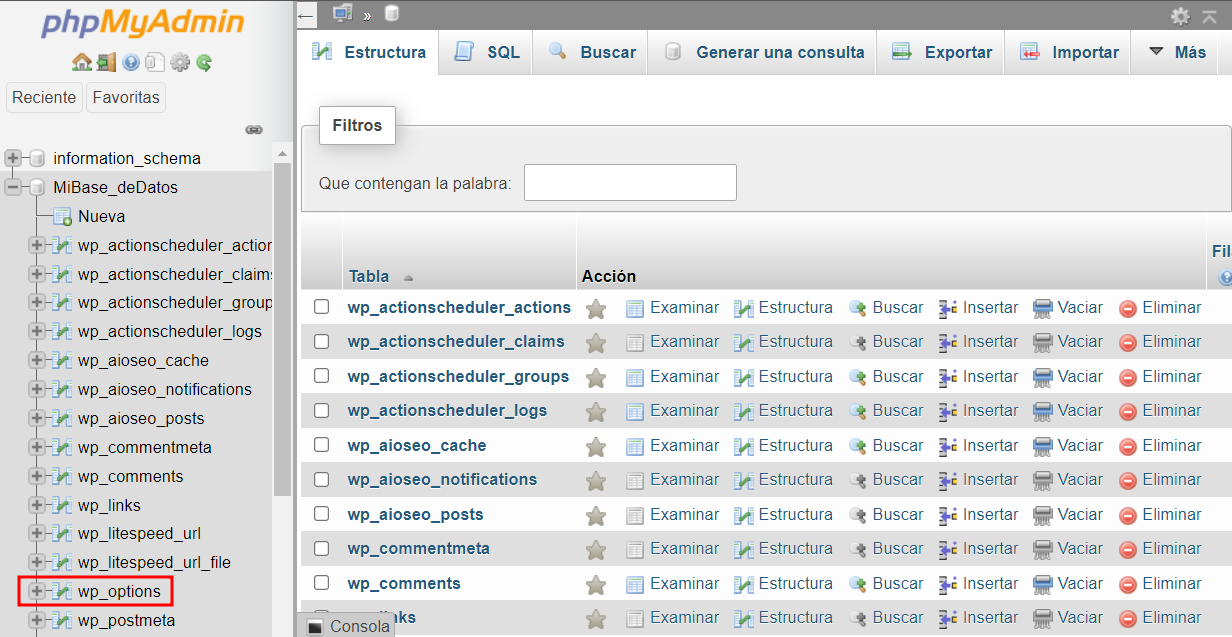Open the Consola at the bottom
This screenshot has height=637, width=1232.
click(x=356, y=625)
